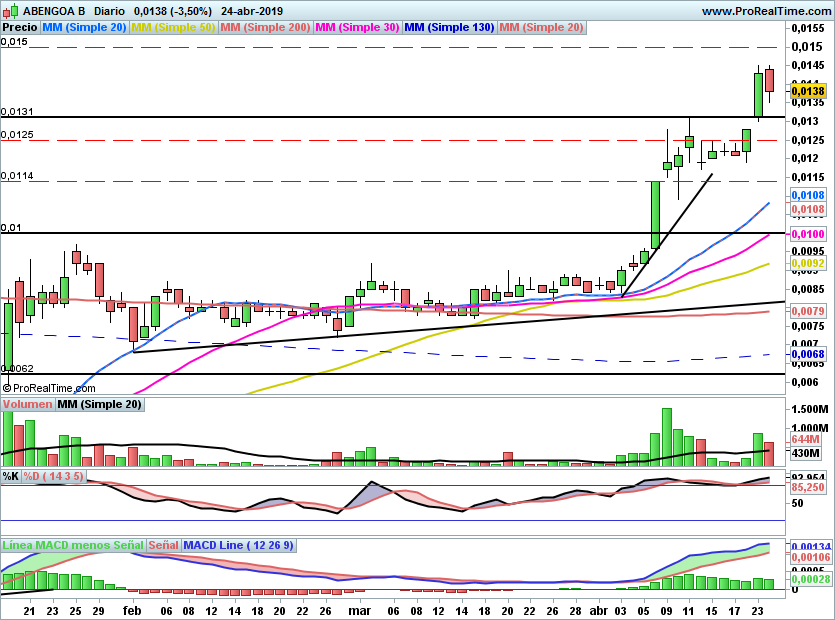Click the www.ProRealTime.com link

tap(766, 11)
